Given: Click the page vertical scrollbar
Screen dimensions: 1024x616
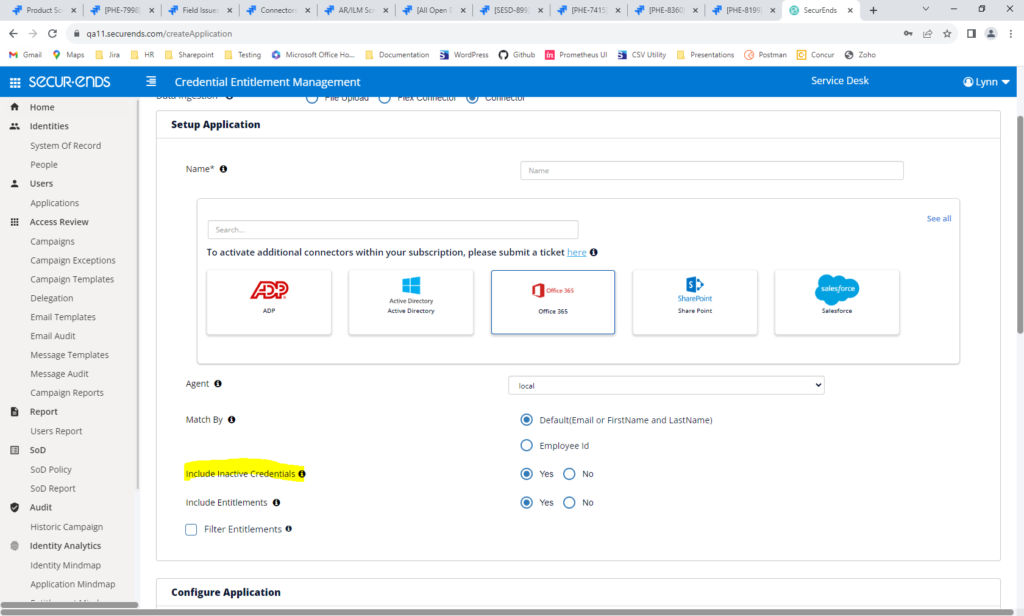Looking at the screenshot, I should (1019, 225).
